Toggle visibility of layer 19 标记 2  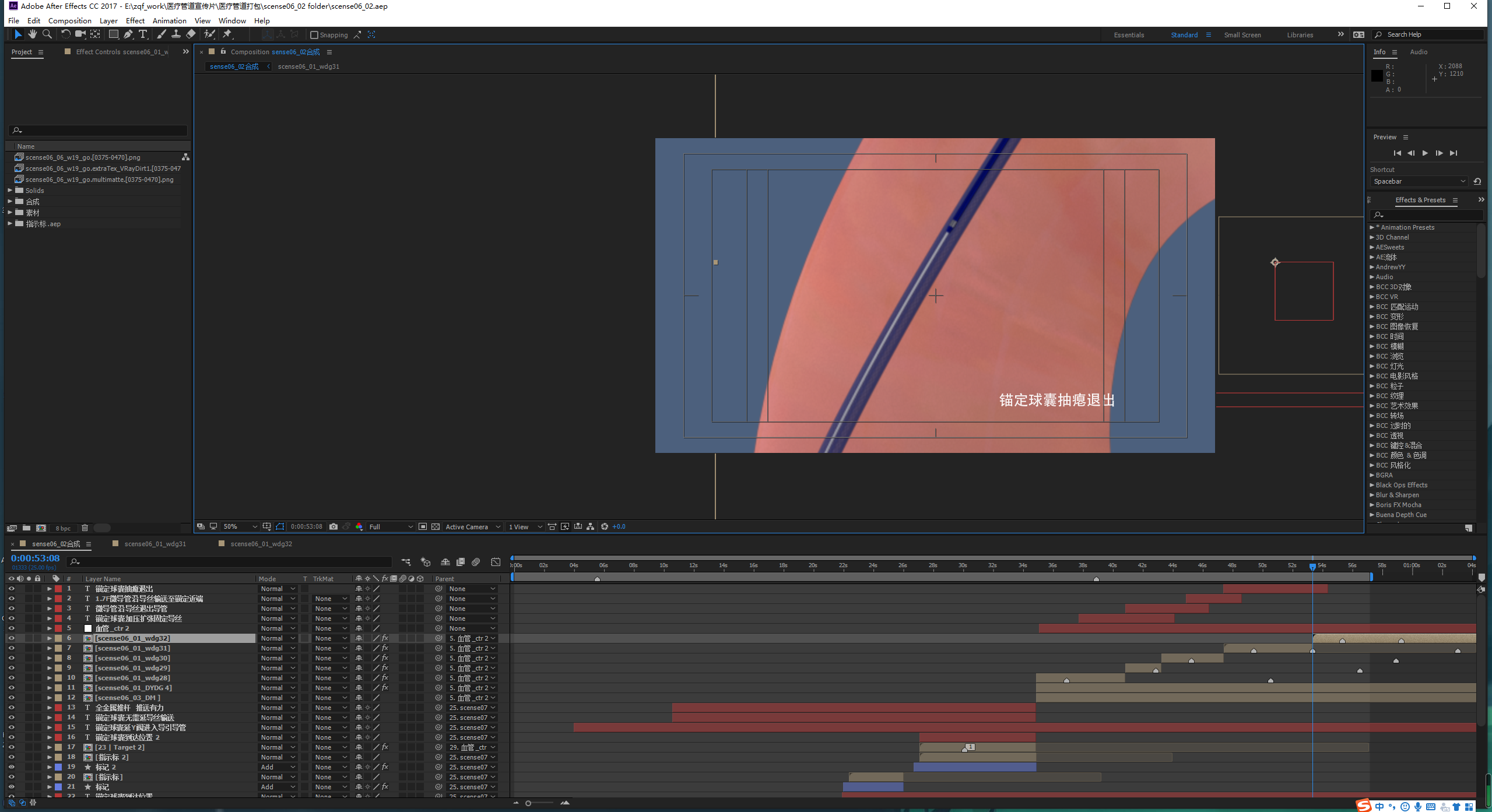point(11,767)
